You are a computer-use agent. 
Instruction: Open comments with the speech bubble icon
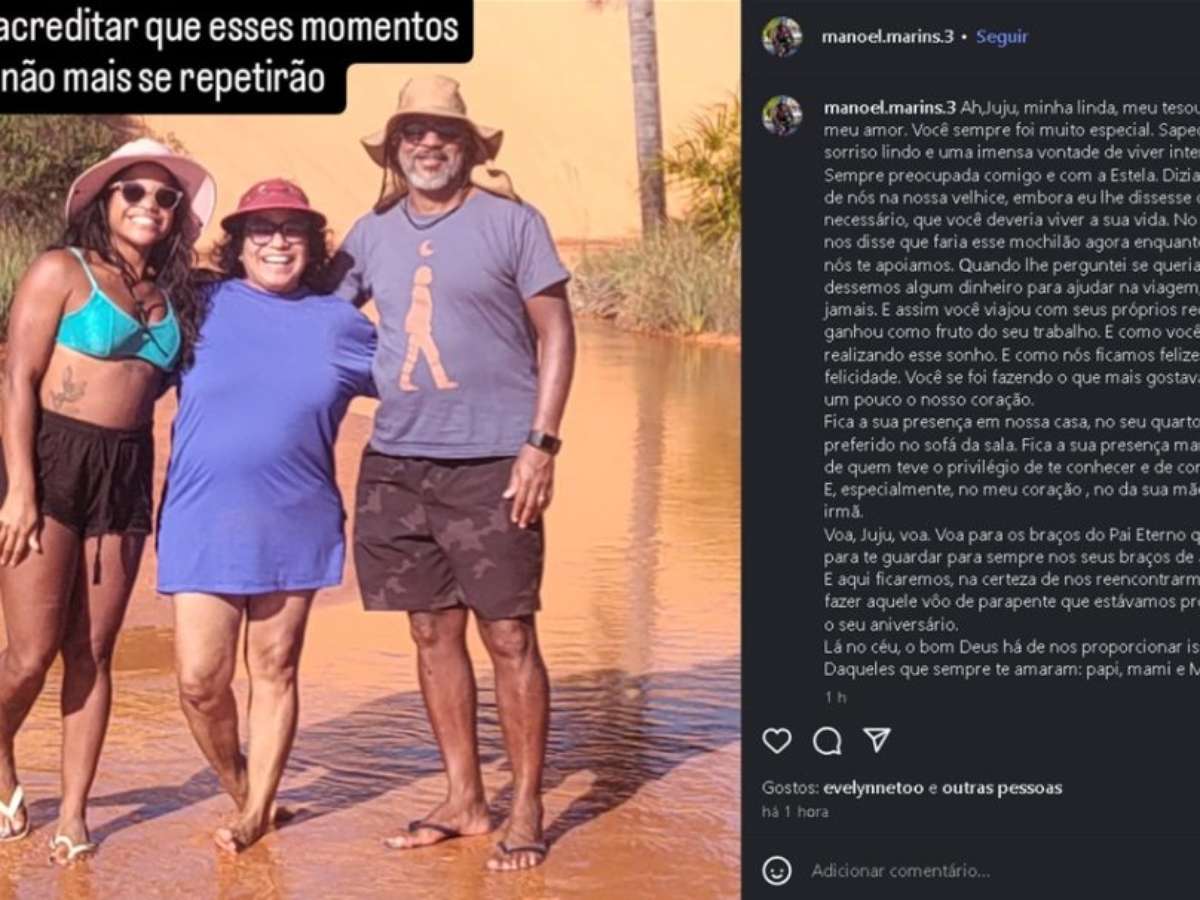[x=827, y=740]
